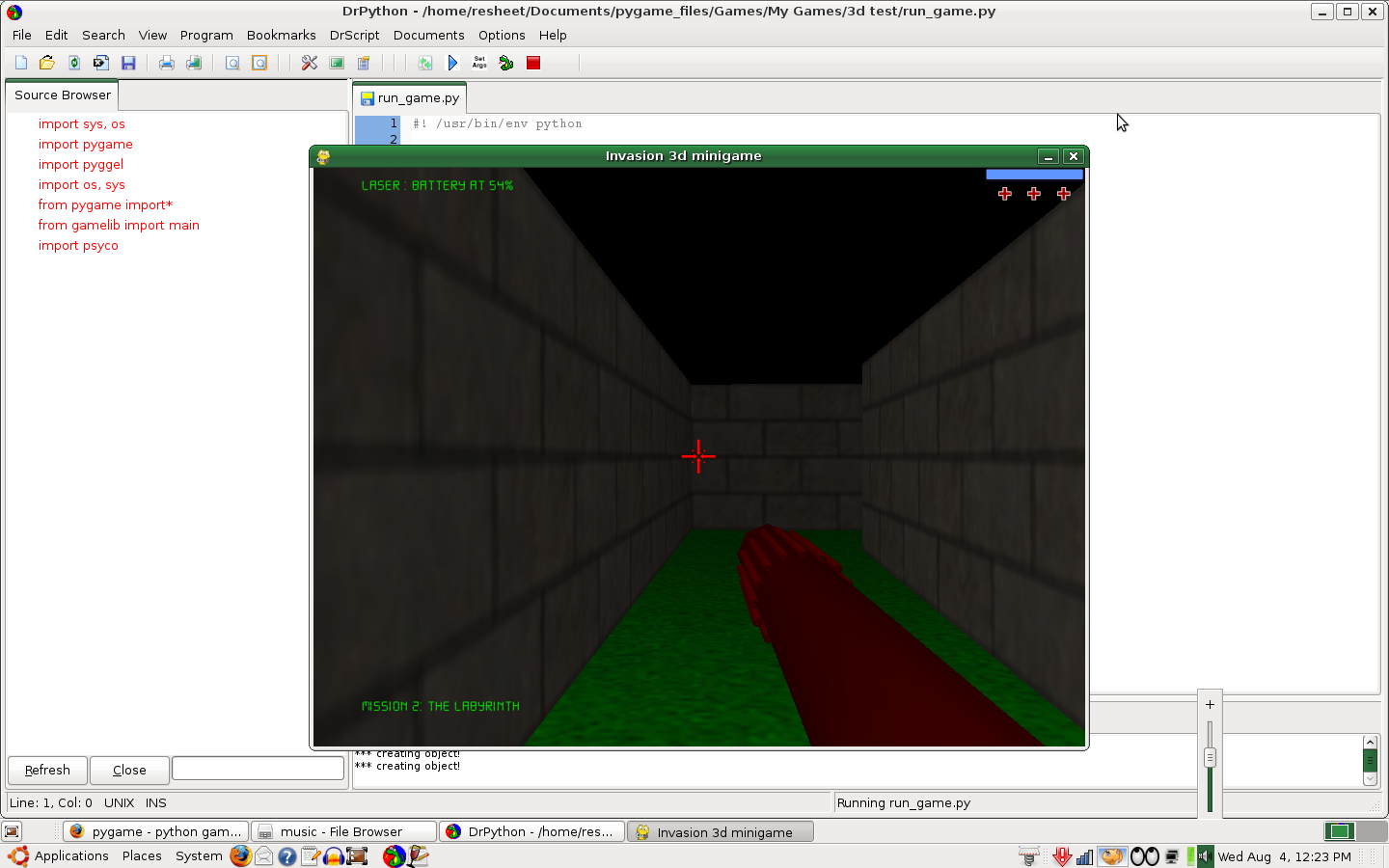Open the Help menu
Screen dimensions: 1389x868
[553, 35]
